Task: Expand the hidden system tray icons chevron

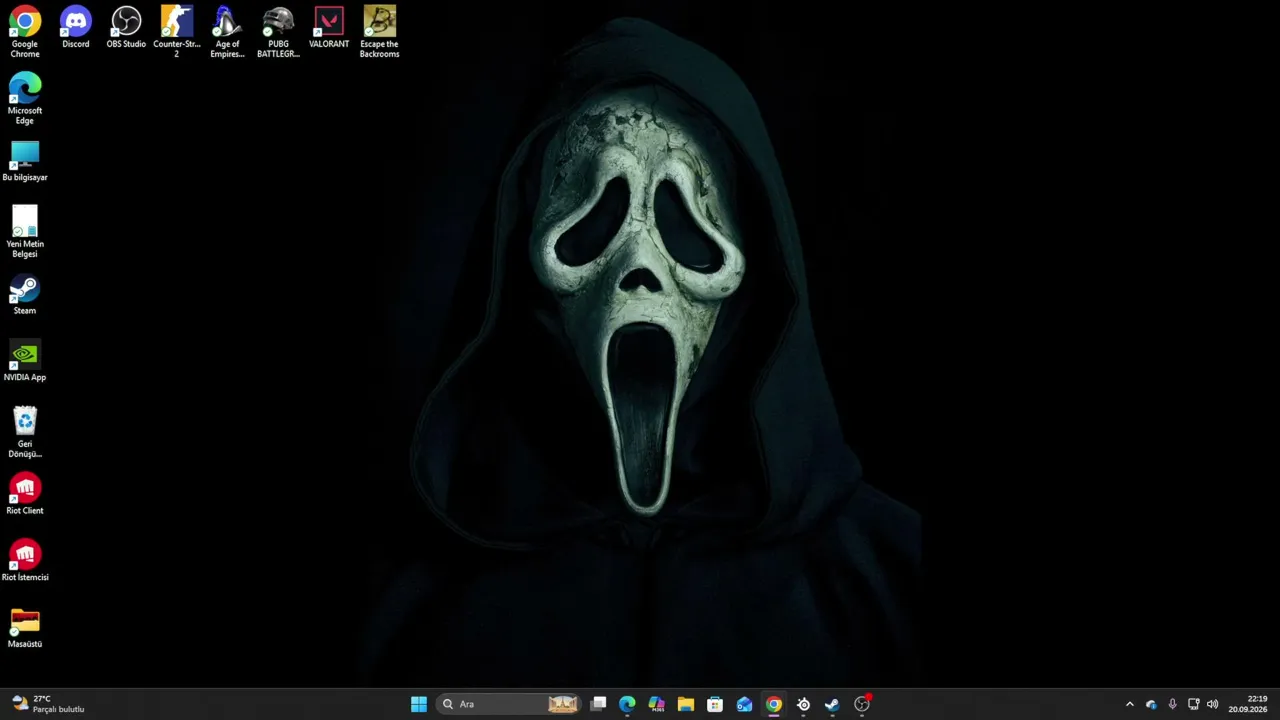Action: (1130, 704)
